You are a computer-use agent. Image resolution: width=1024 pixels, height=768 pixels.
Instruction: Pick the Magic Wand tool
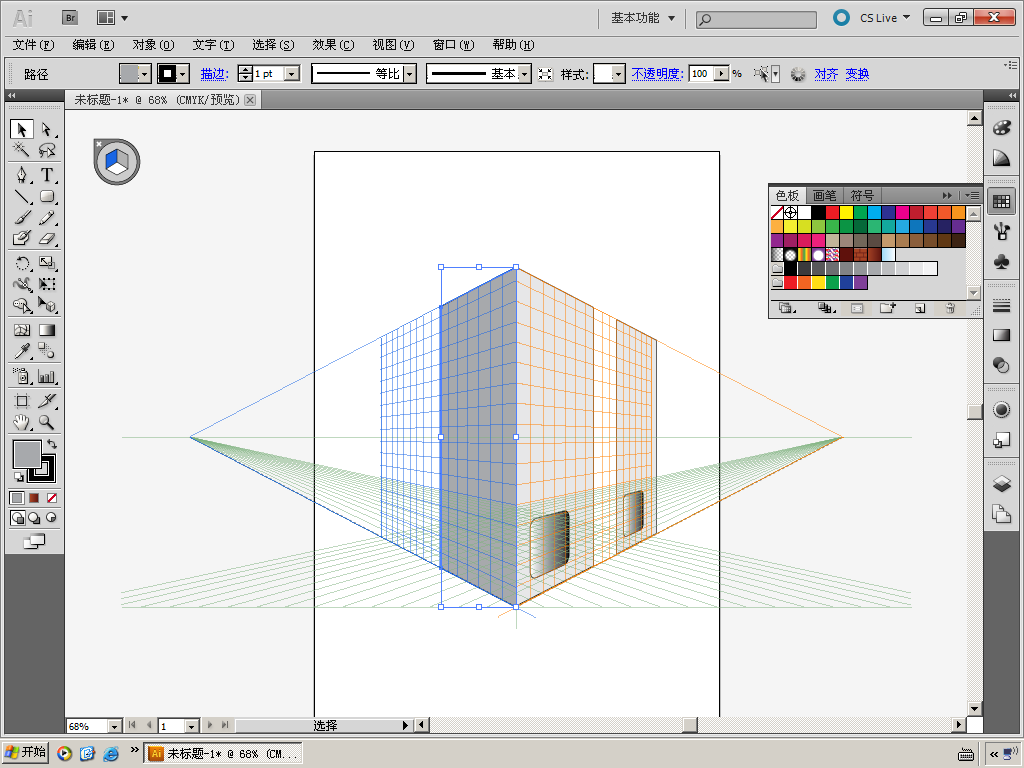[21, 151]
